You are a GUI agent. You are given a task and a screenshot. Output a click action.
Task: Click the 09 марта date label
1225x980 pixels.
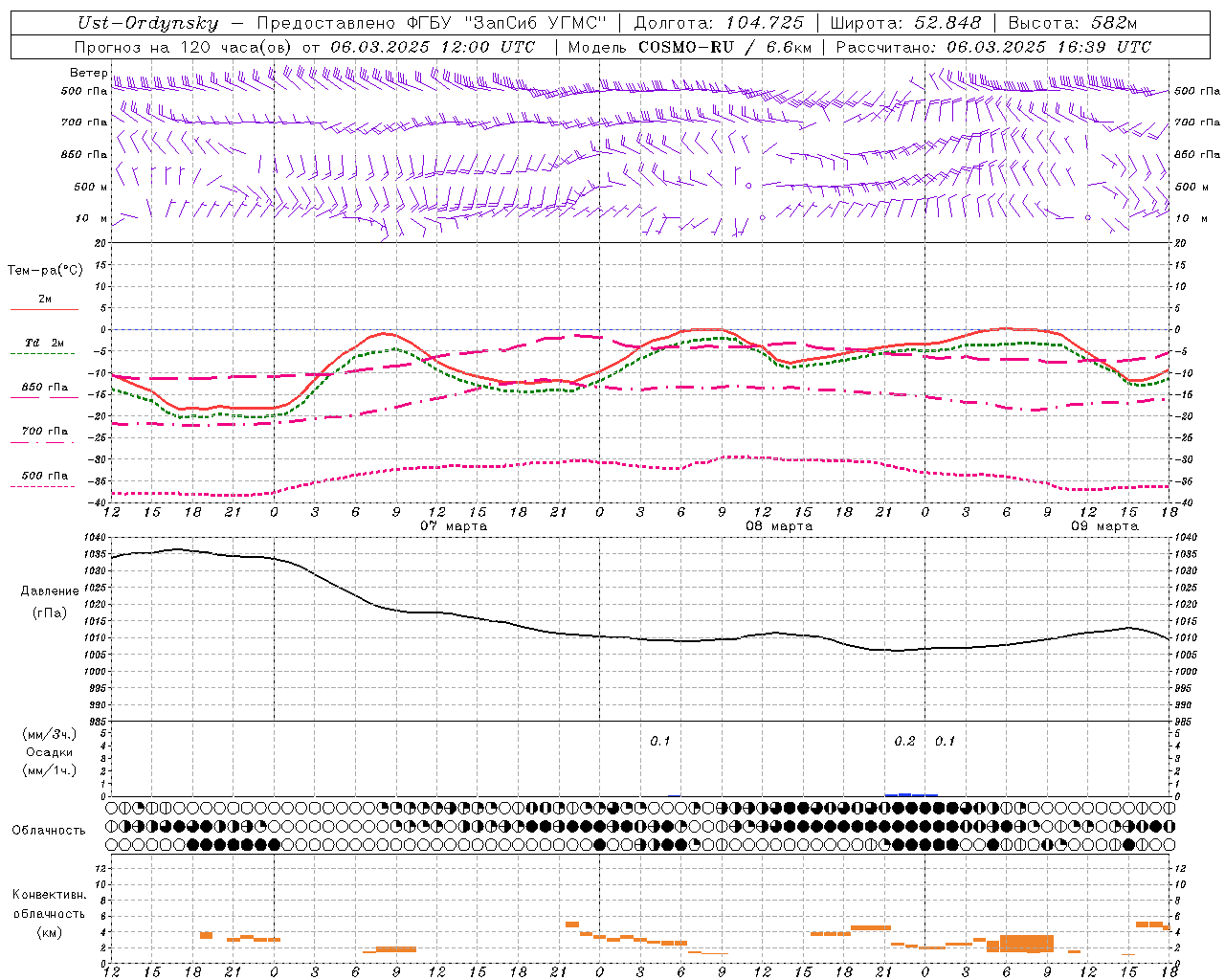click(1104, 526)
